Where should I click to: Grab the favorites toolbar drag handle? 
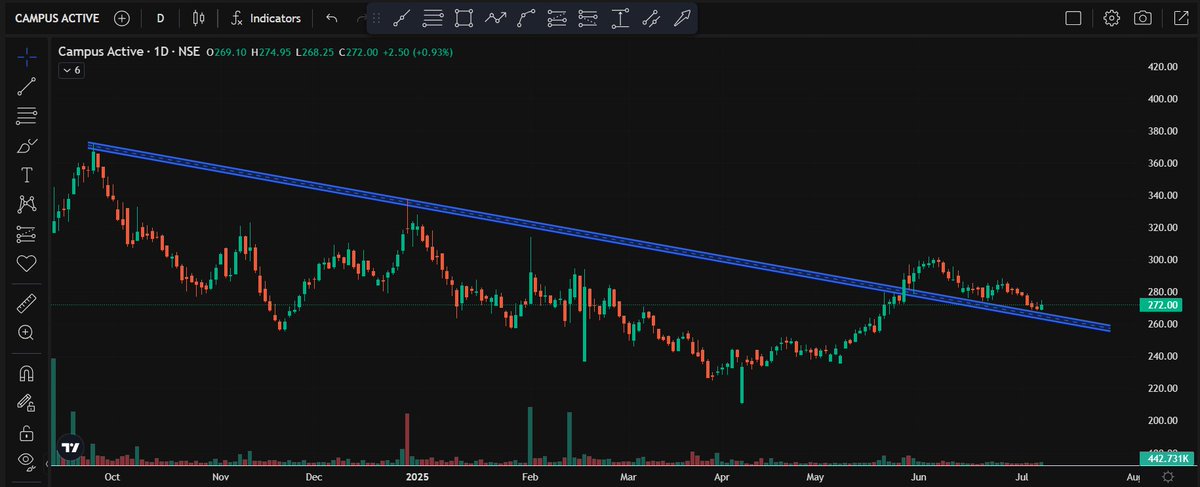(376, 18)
